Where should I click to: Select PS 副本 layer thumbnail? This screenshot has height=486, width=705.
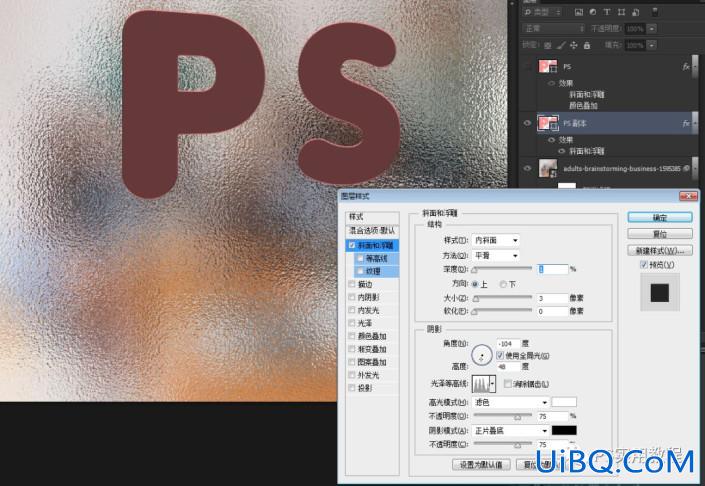[x=548, y=123]
